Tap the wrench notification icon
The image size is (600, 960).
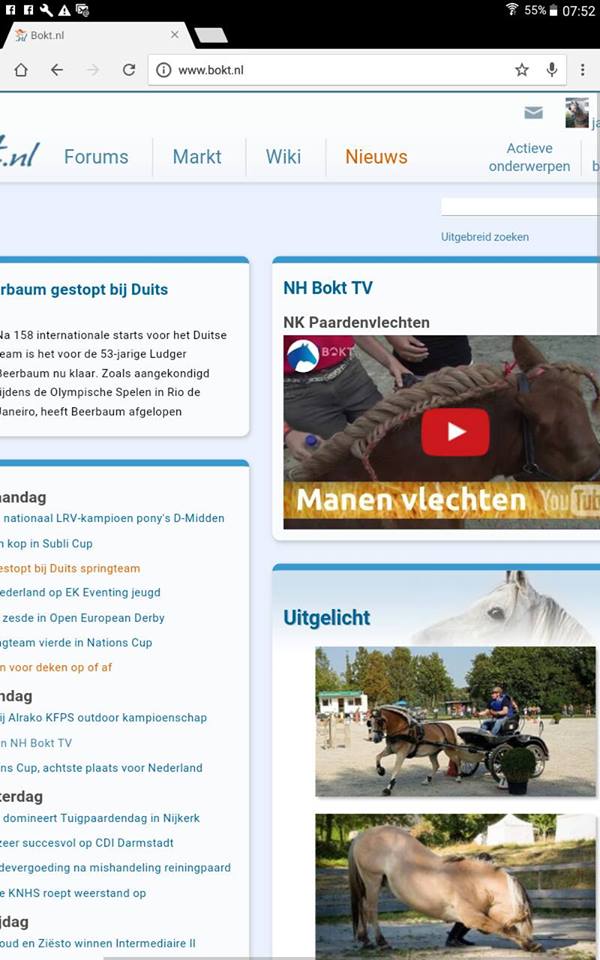pyautogui.click(x=46, y=10)
